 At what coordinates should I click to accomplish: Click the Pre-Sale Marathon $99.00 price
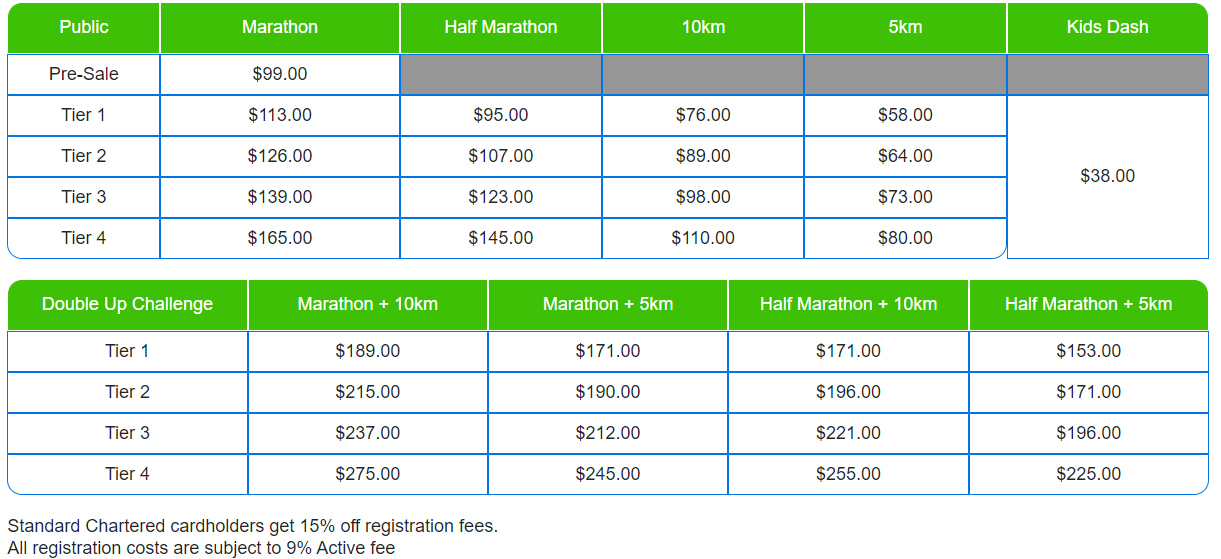280,74
